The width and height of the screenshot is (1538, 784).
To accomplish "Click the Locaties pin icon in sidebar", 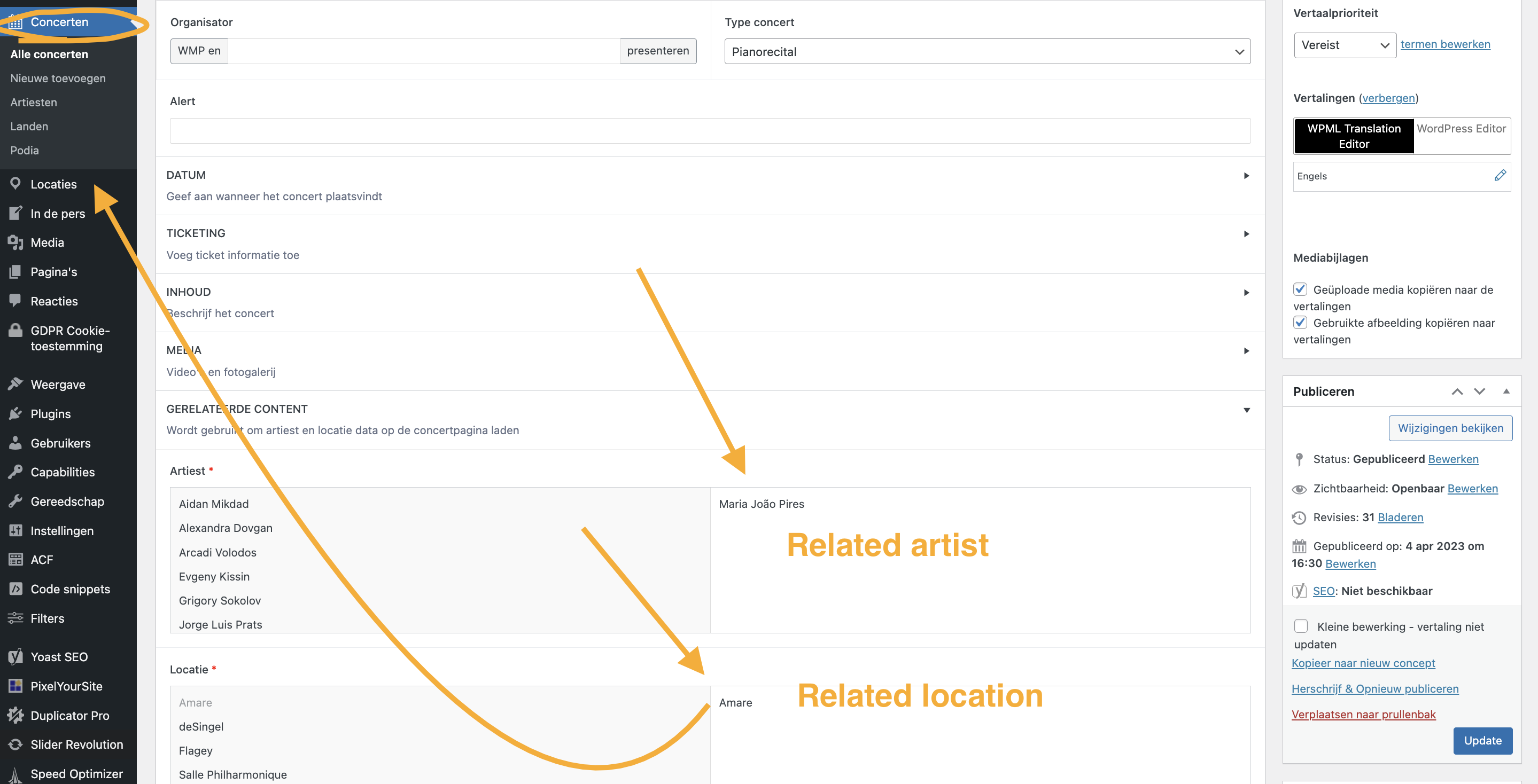I will pyautogui.click(x=15, y=184).
